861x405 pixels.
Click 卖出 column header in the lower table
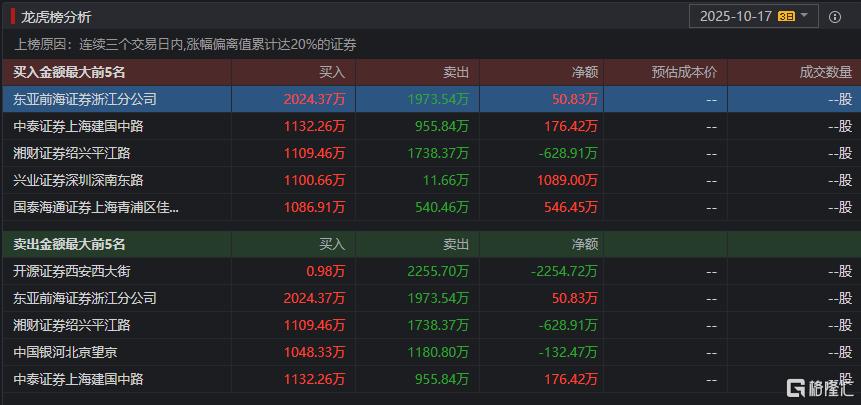coord(455,244)
